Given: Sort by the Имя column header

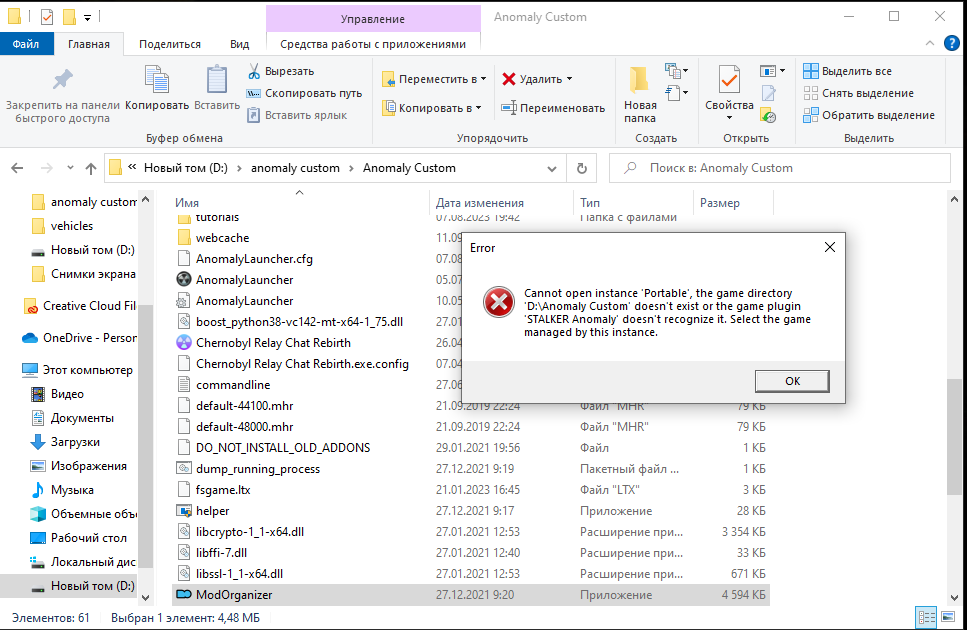Looking at the screenshot, I should [x=187, y=203].
